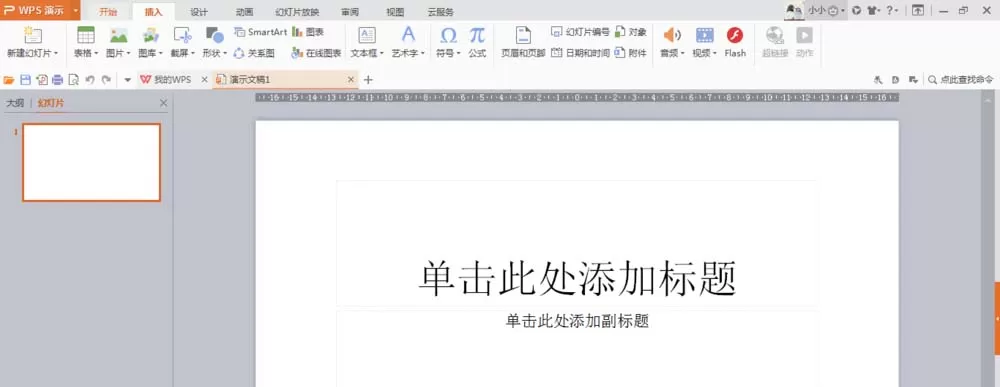1000x387 pixels.
Task: Switch to the 云服务 ribbon tab
Action: [441, 12]
